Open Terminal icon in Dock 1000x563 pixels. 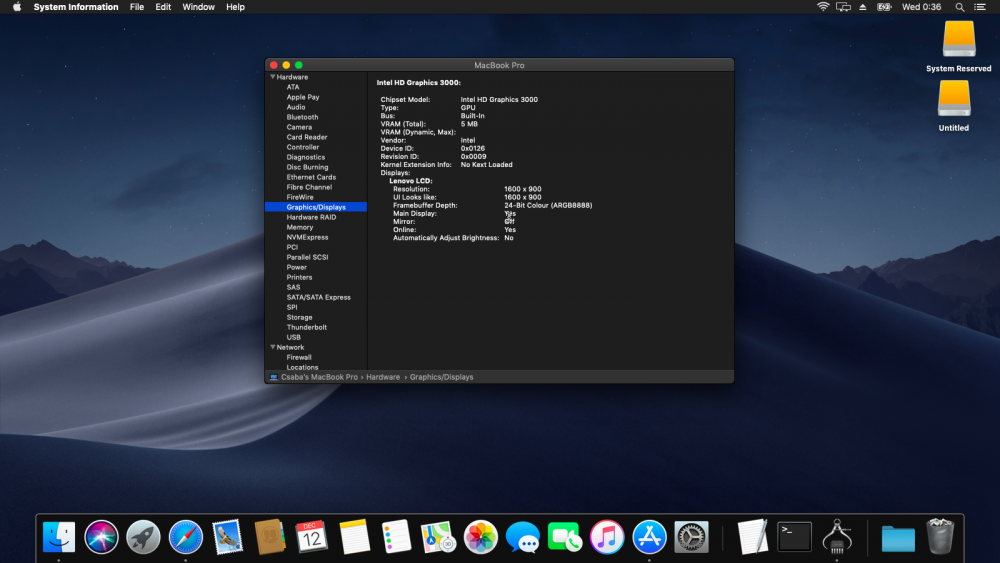point(795,537)
